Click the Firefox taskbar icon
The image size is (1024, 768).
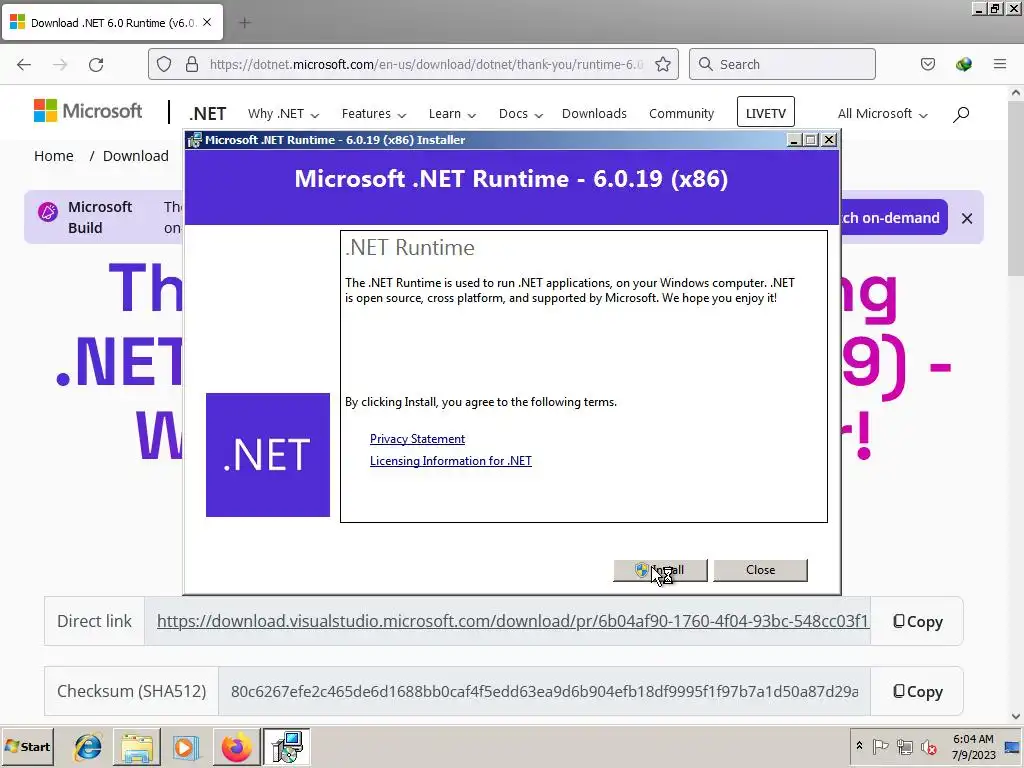point(236,747)
